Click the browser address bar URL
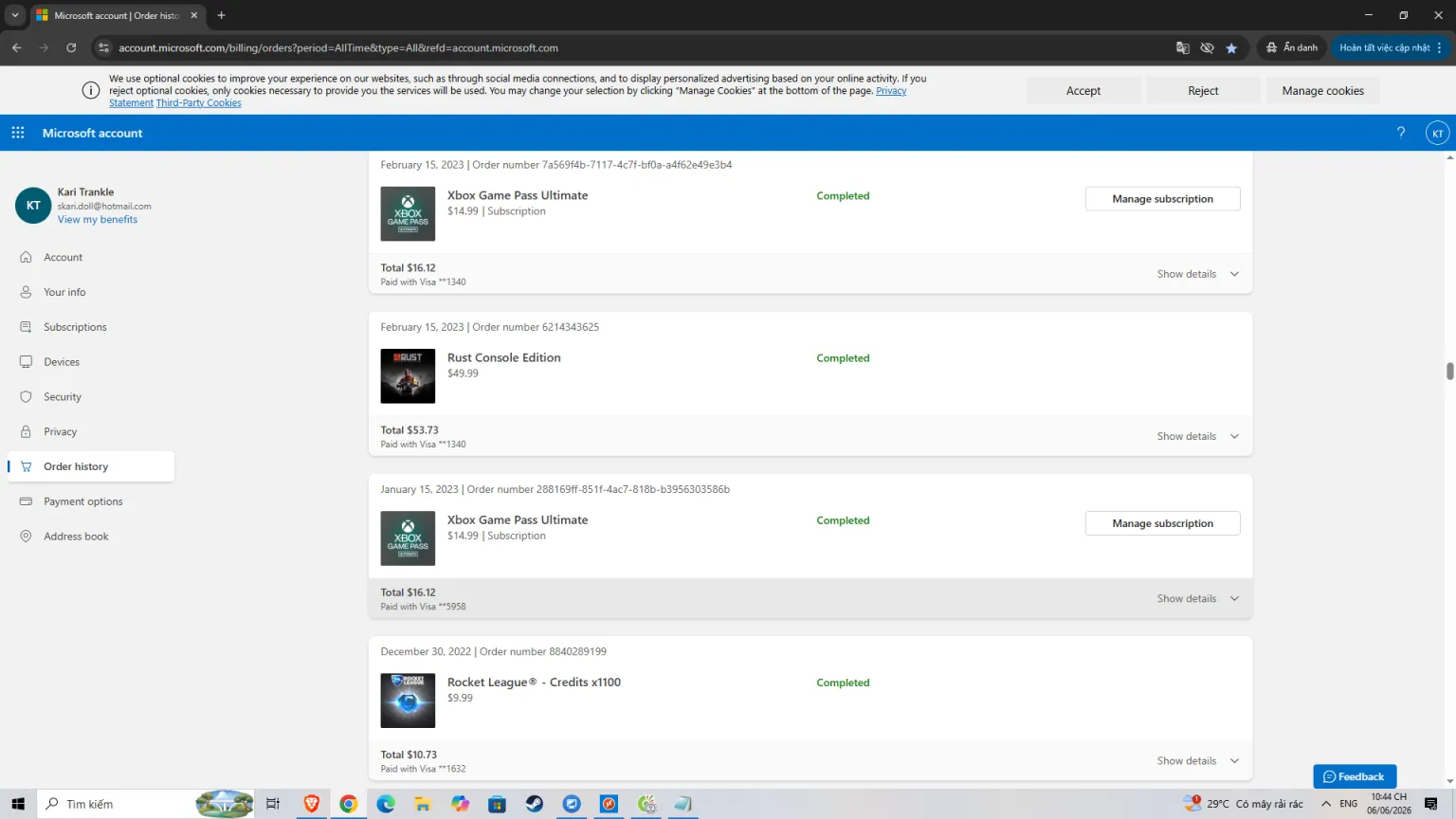1456x819 pixels. coord(338,47)
